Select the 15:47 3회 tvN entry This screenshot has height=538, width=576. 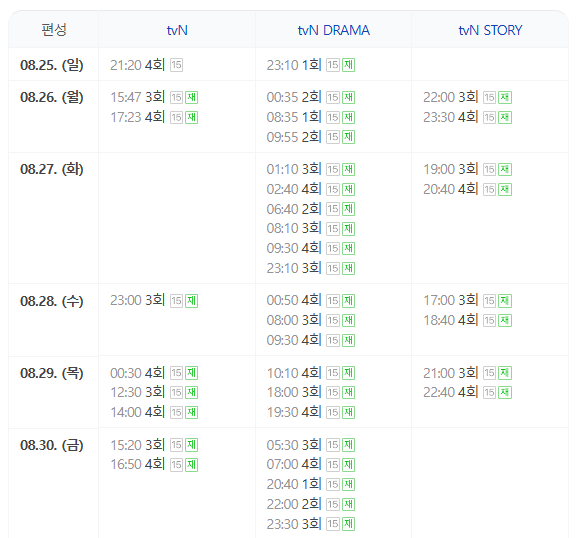(x=137, y=98)
